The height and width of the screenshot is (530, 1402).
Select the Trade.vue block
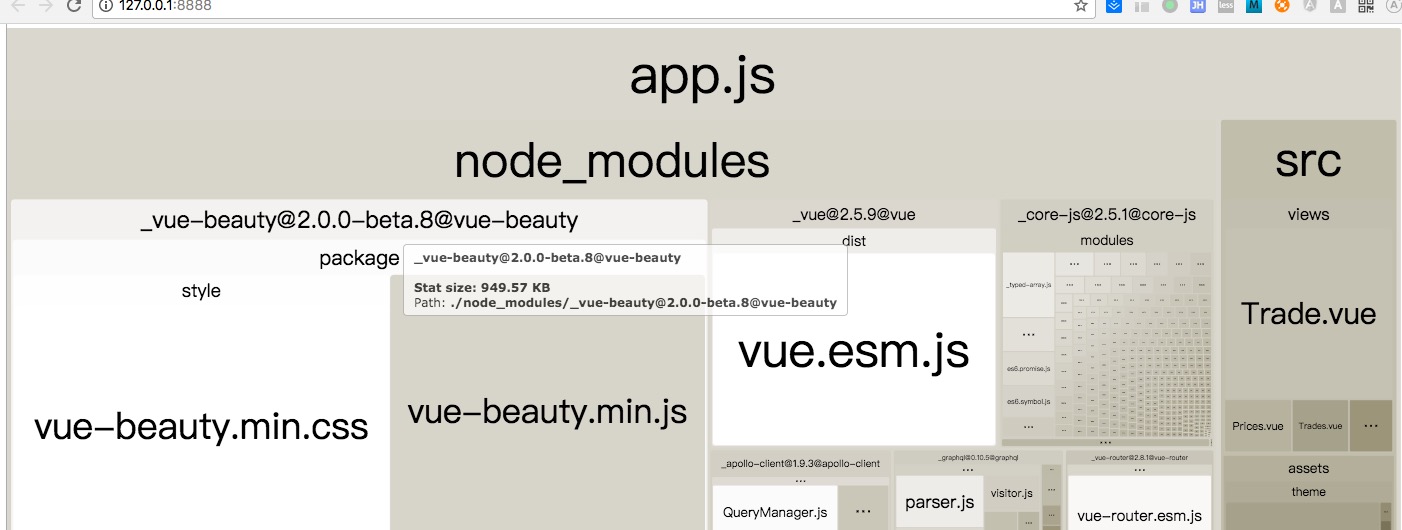[x=1308, y=314]
